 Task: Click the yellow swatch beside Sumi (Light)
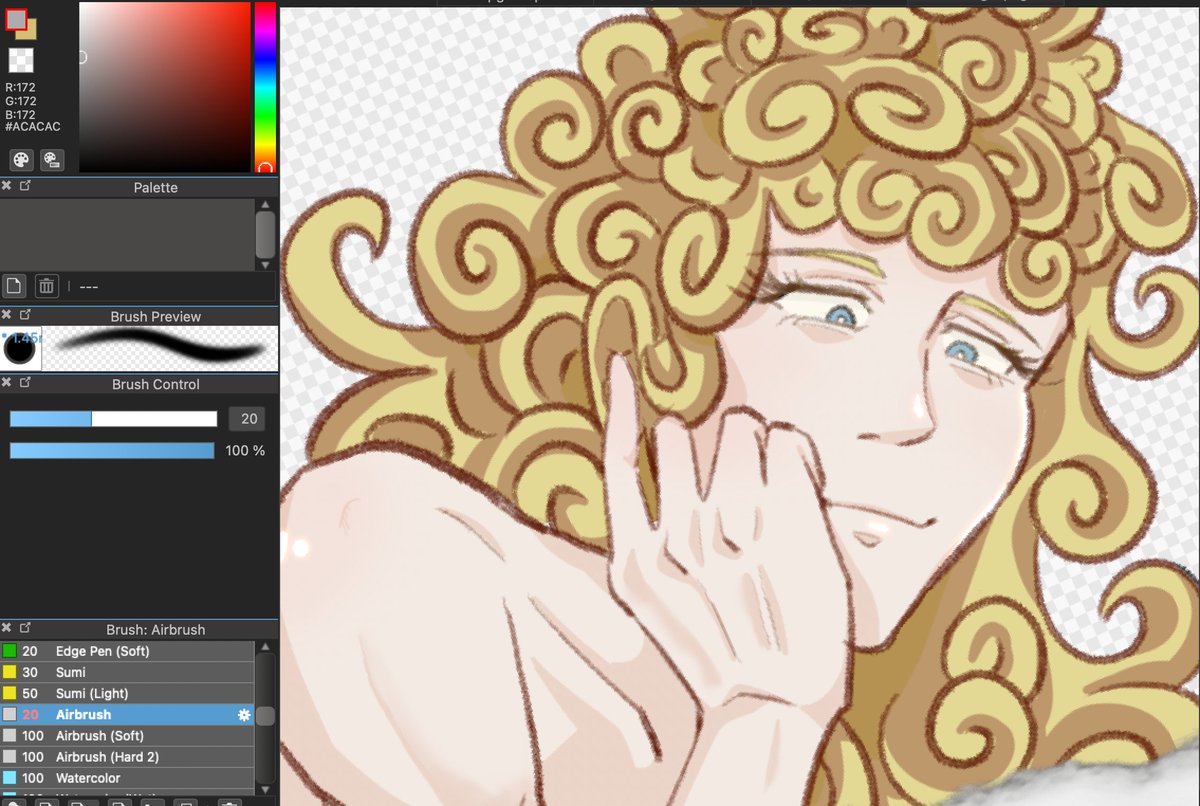point(10,693)
